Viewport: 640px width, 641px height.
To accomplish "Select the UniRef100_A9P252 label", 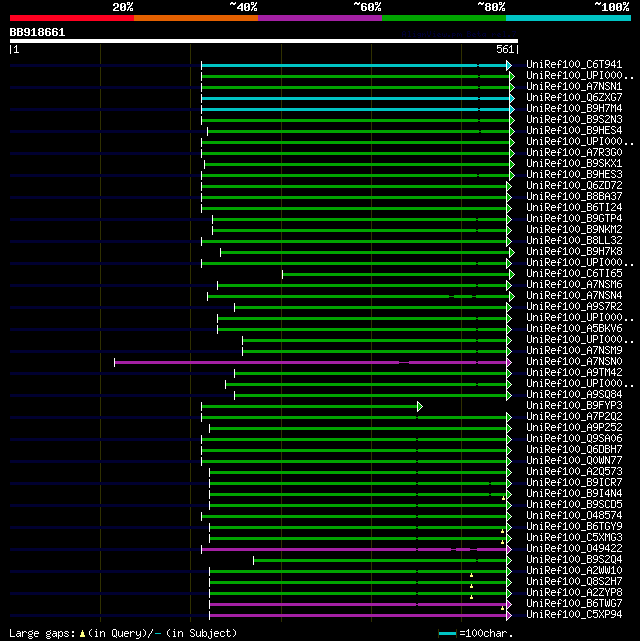I will (574, 428).
